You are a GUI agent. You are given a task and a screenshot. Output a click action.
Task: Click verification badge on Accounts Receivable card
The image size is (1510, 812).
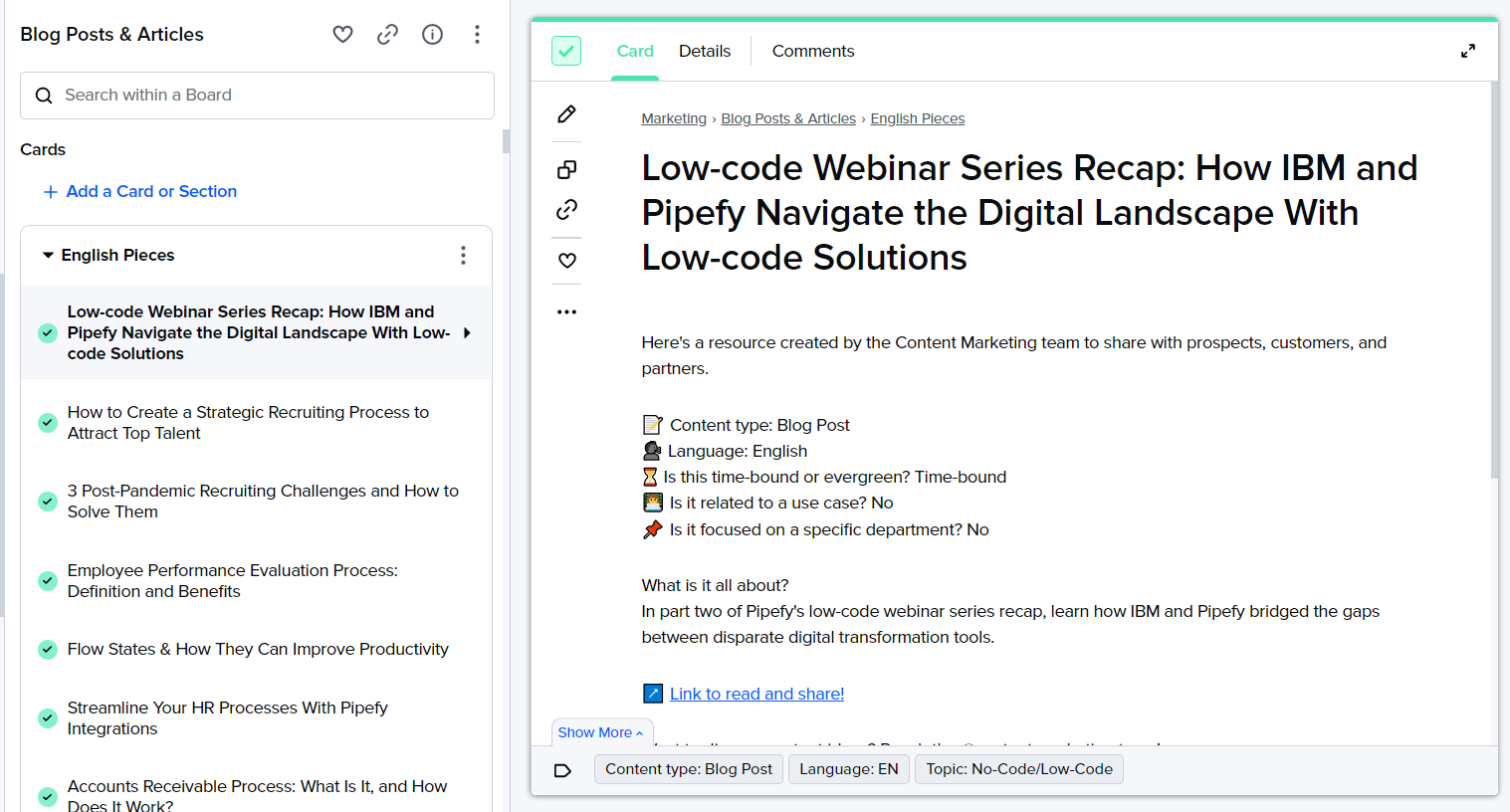48,797
